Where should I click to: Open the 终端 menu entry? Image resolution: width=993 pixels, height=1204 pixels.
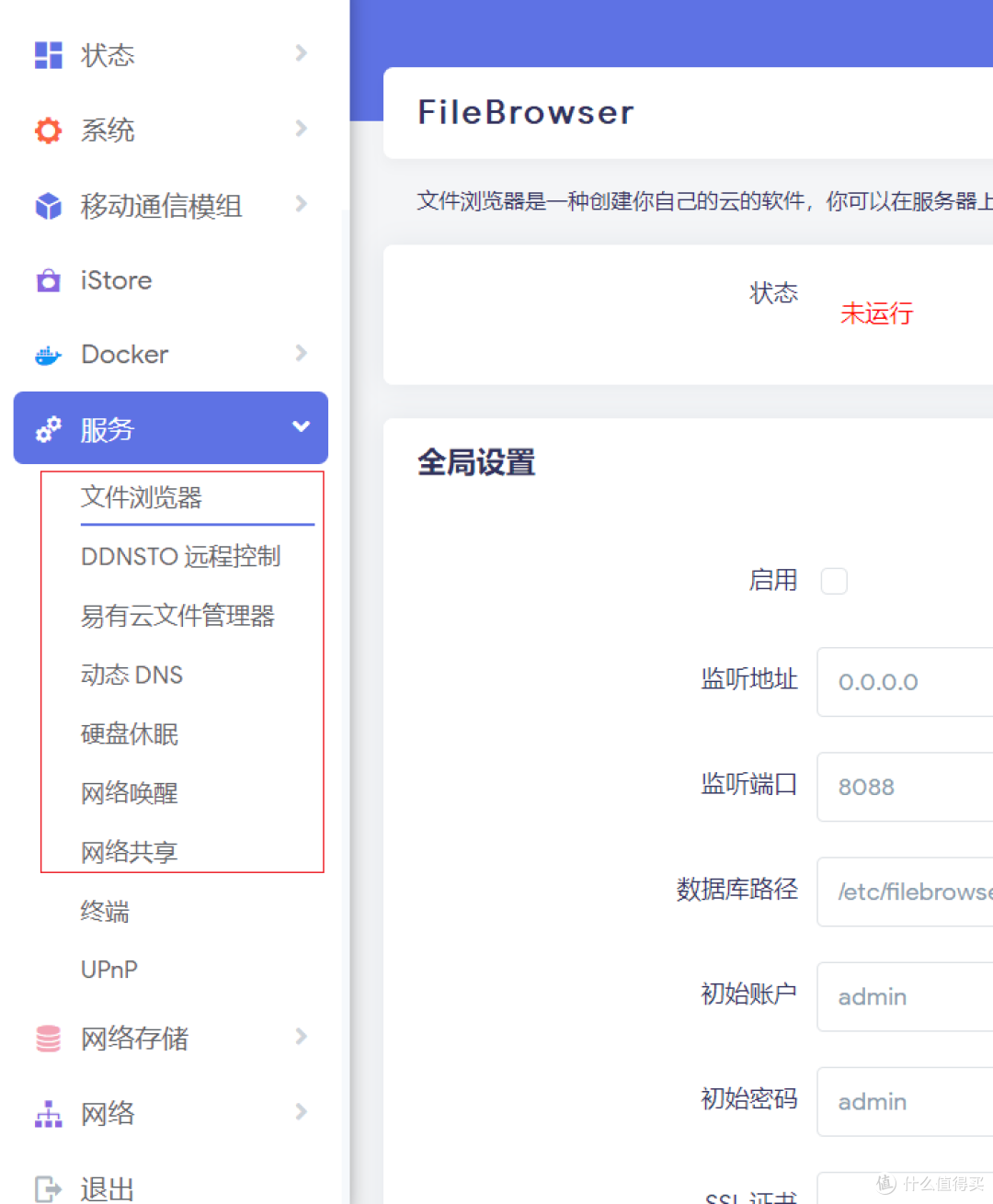pos(105,912)
